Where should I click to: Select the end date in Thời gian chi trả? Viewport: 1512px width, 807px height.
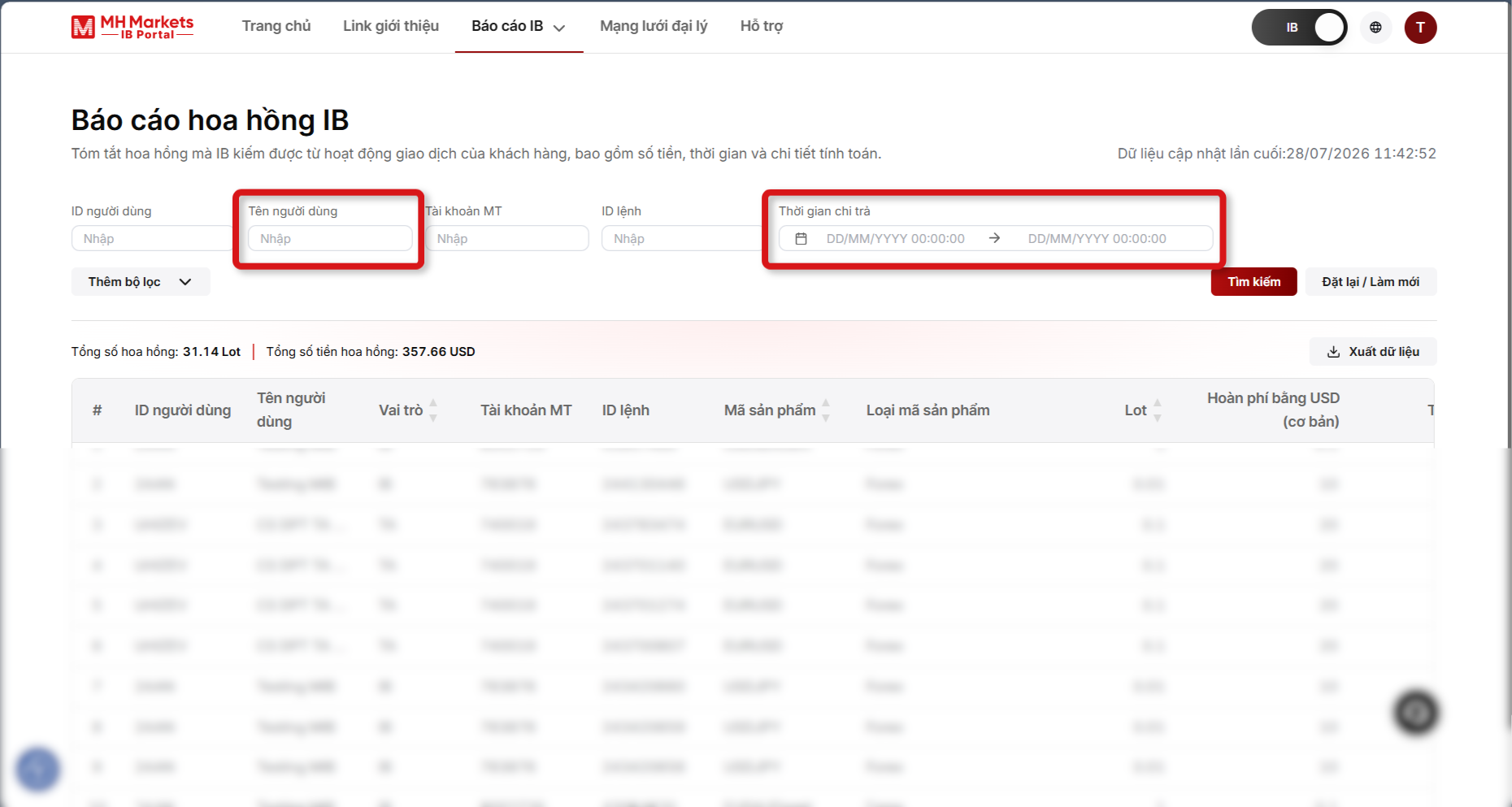coord(1097,239)
